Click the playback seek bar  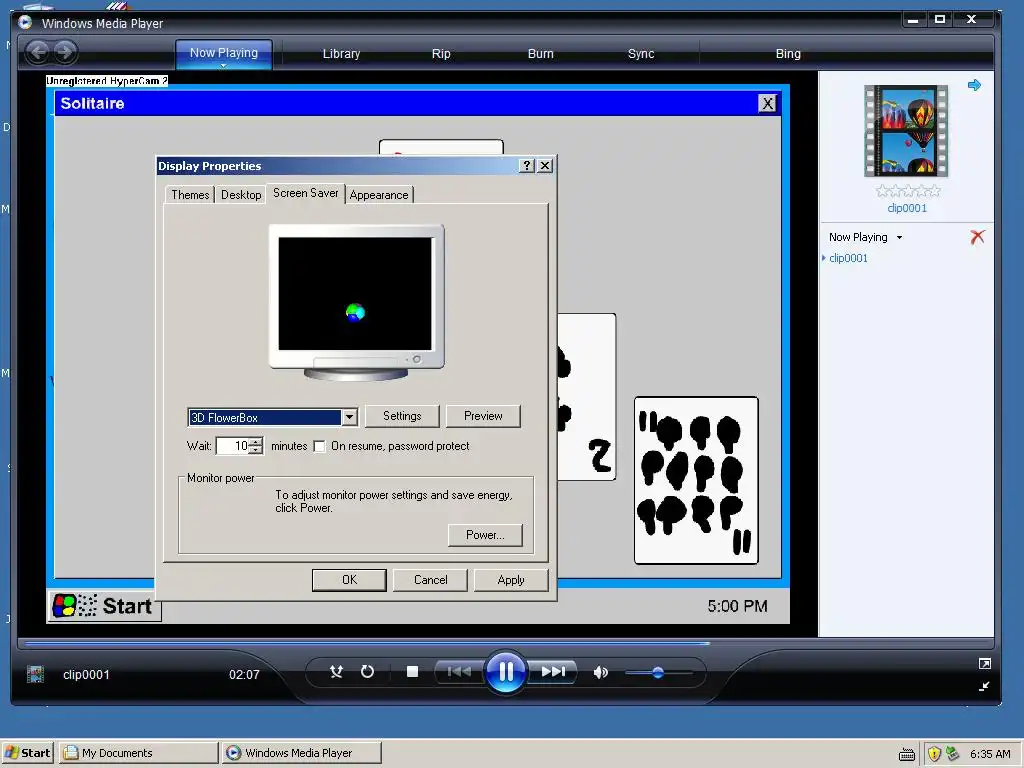pos(505,643)
